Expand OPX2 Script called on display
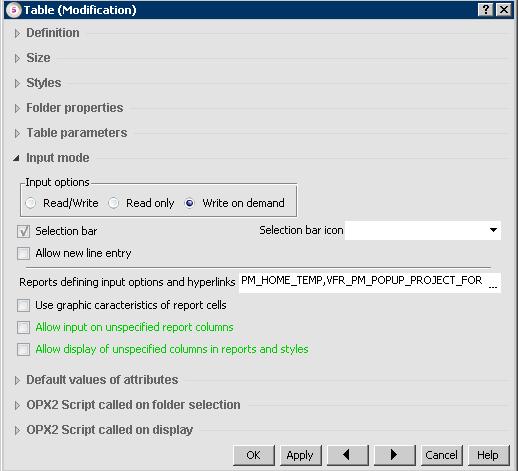The height and width of the screenshot is (471, 518). [17, 430]
